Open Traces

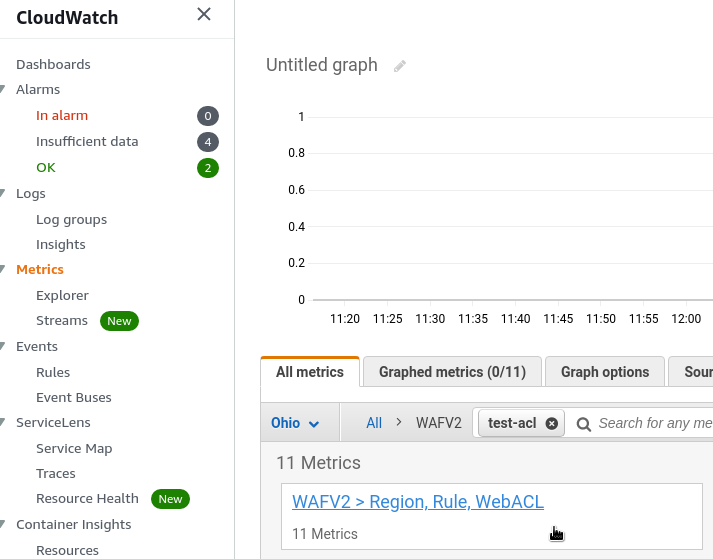[x=55, y=473]
